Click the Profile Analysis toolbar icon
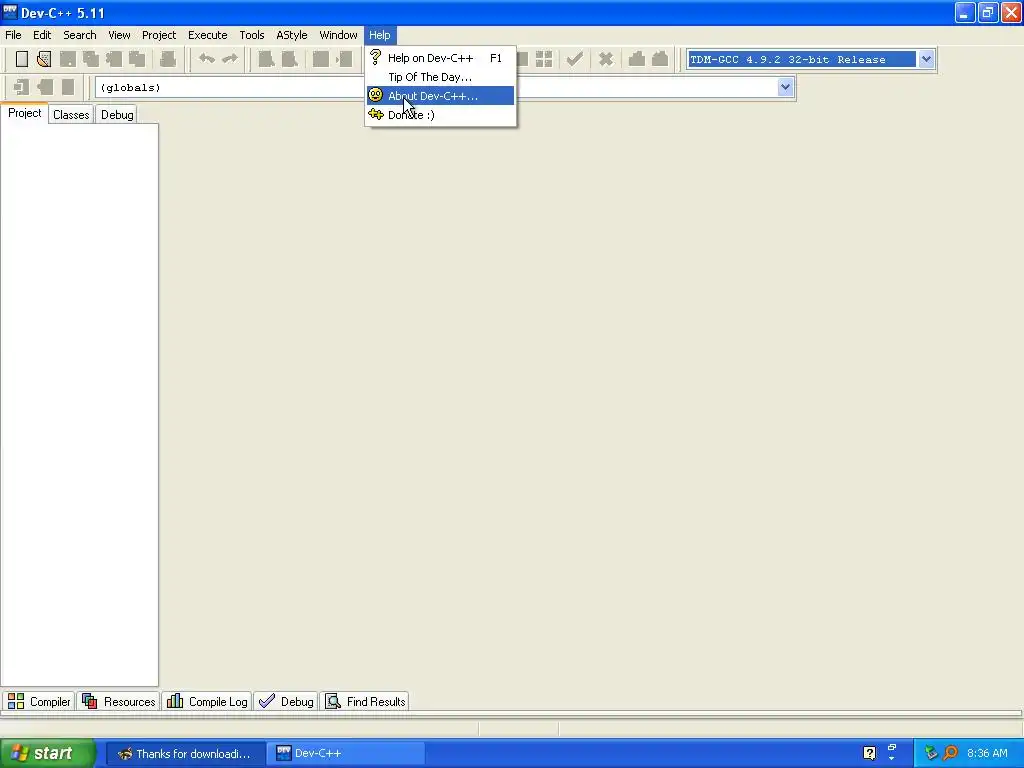Image resolution: width=1024 pixels, height=768 pixels. [637, 59]
